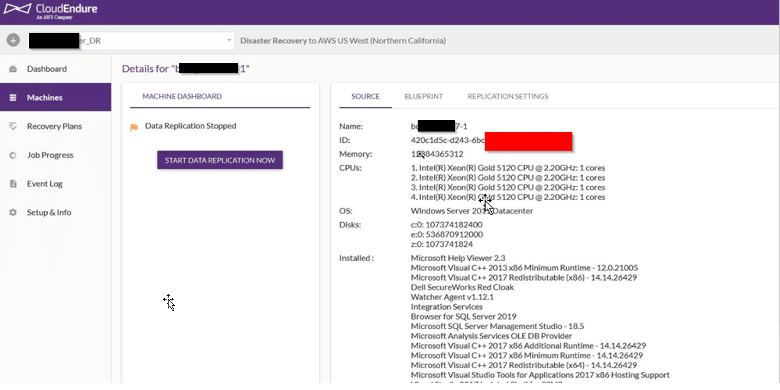
Task: Click the Details for machine heading
Action: click(186, 69)
